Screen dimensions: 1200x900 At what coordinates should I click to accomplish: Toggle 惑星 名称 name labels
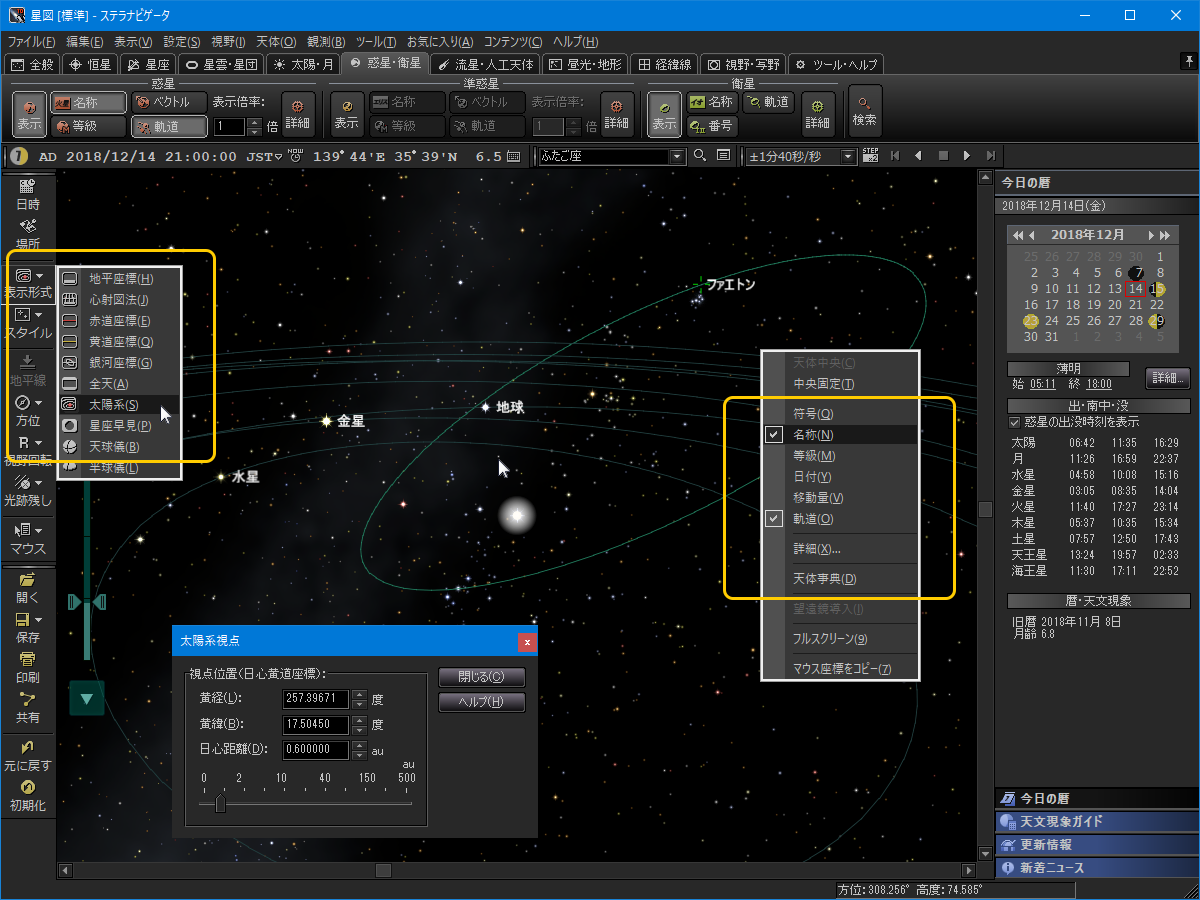pyautogui.click(x=88, y=102)
